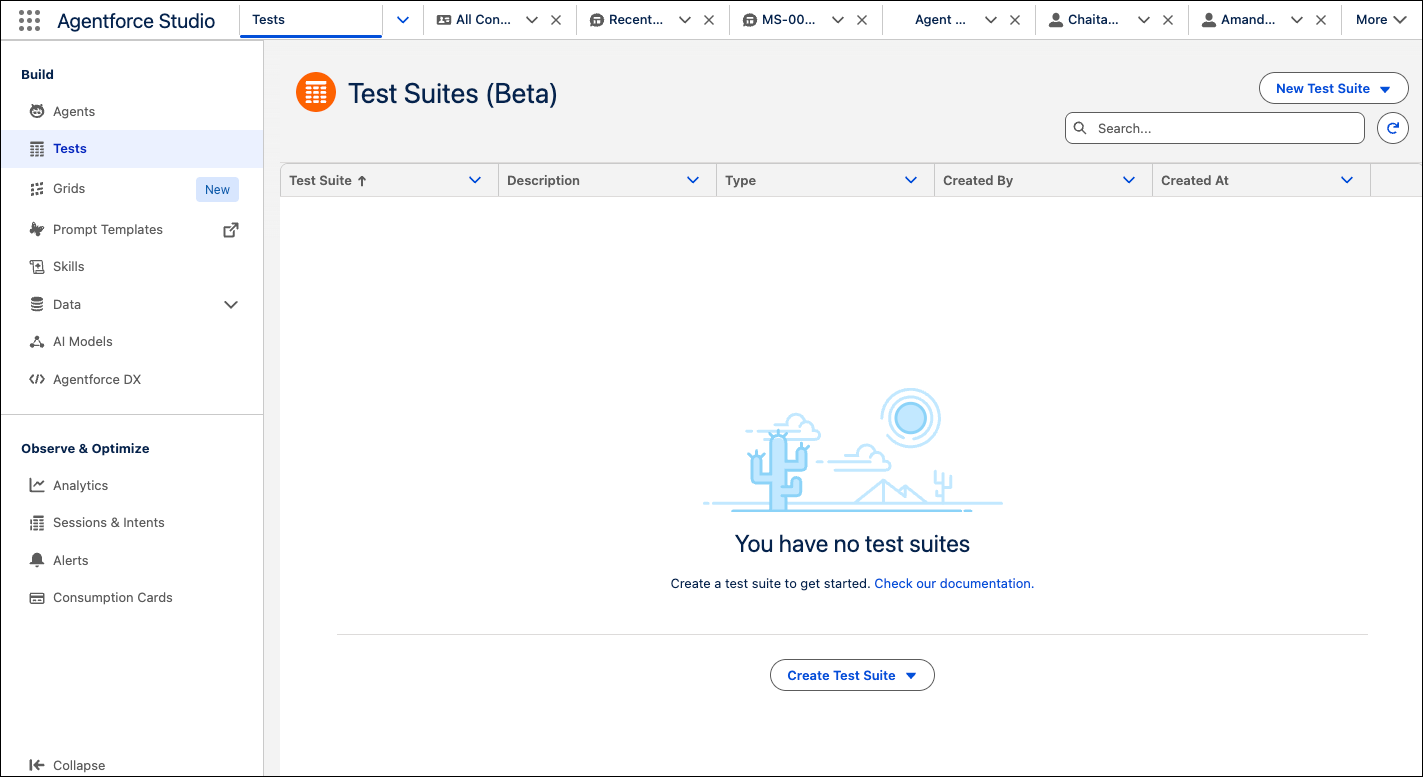Close the All Con... tab

(557, 20)
